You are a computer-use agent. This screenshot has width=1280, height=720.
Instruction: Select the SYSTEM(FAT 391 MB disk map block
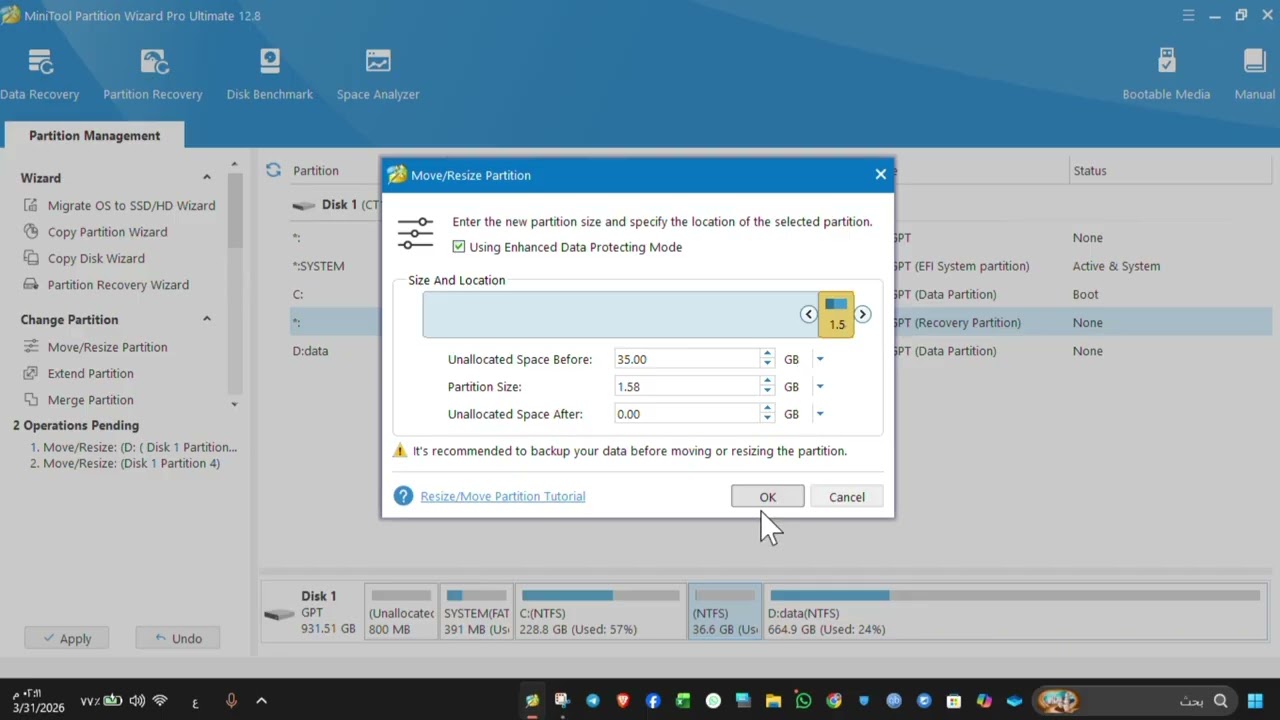pos(476,612)
